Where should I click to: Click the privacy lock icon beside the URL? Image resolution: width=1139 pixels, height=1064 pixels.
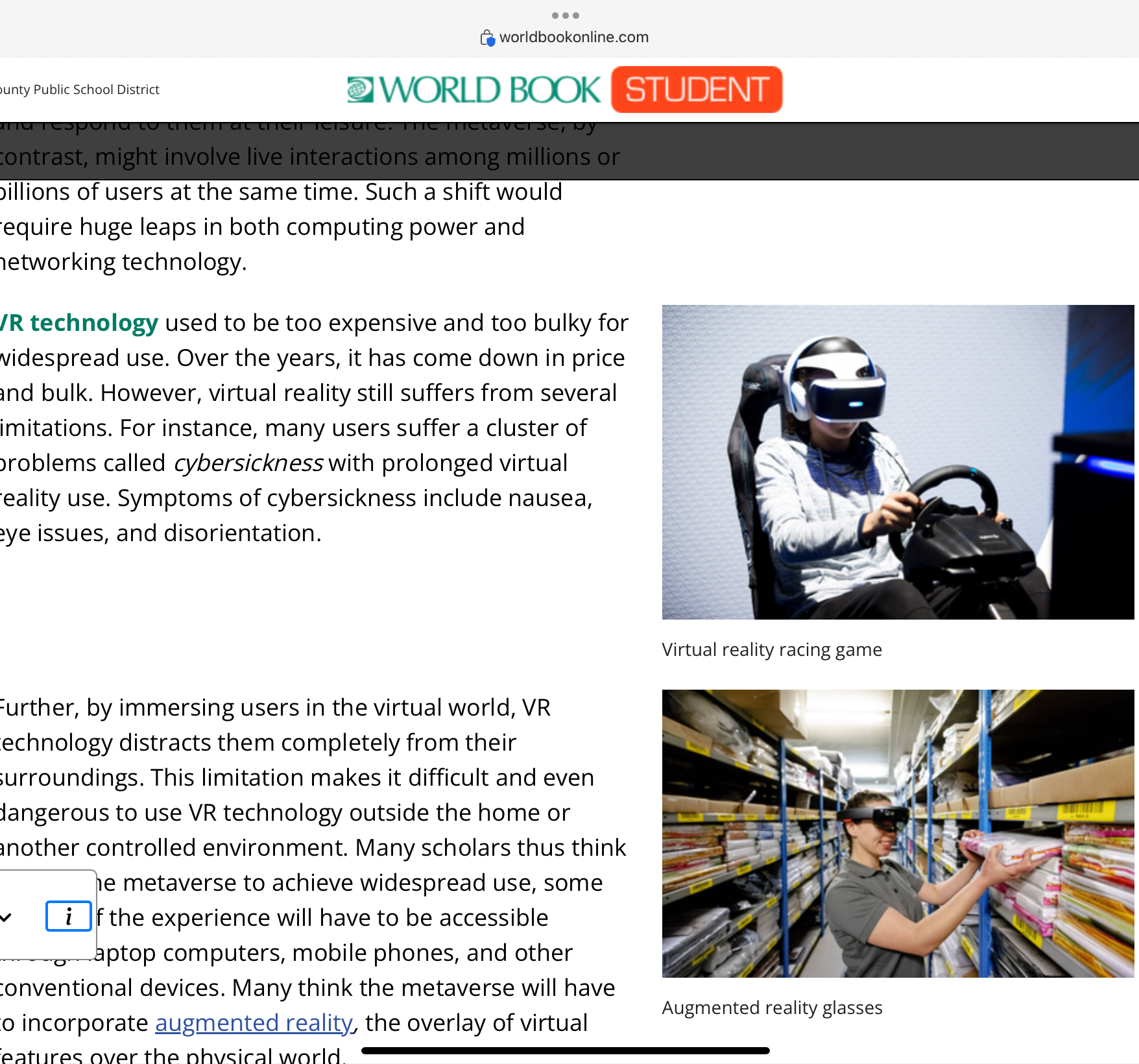(x=487, y=38)
